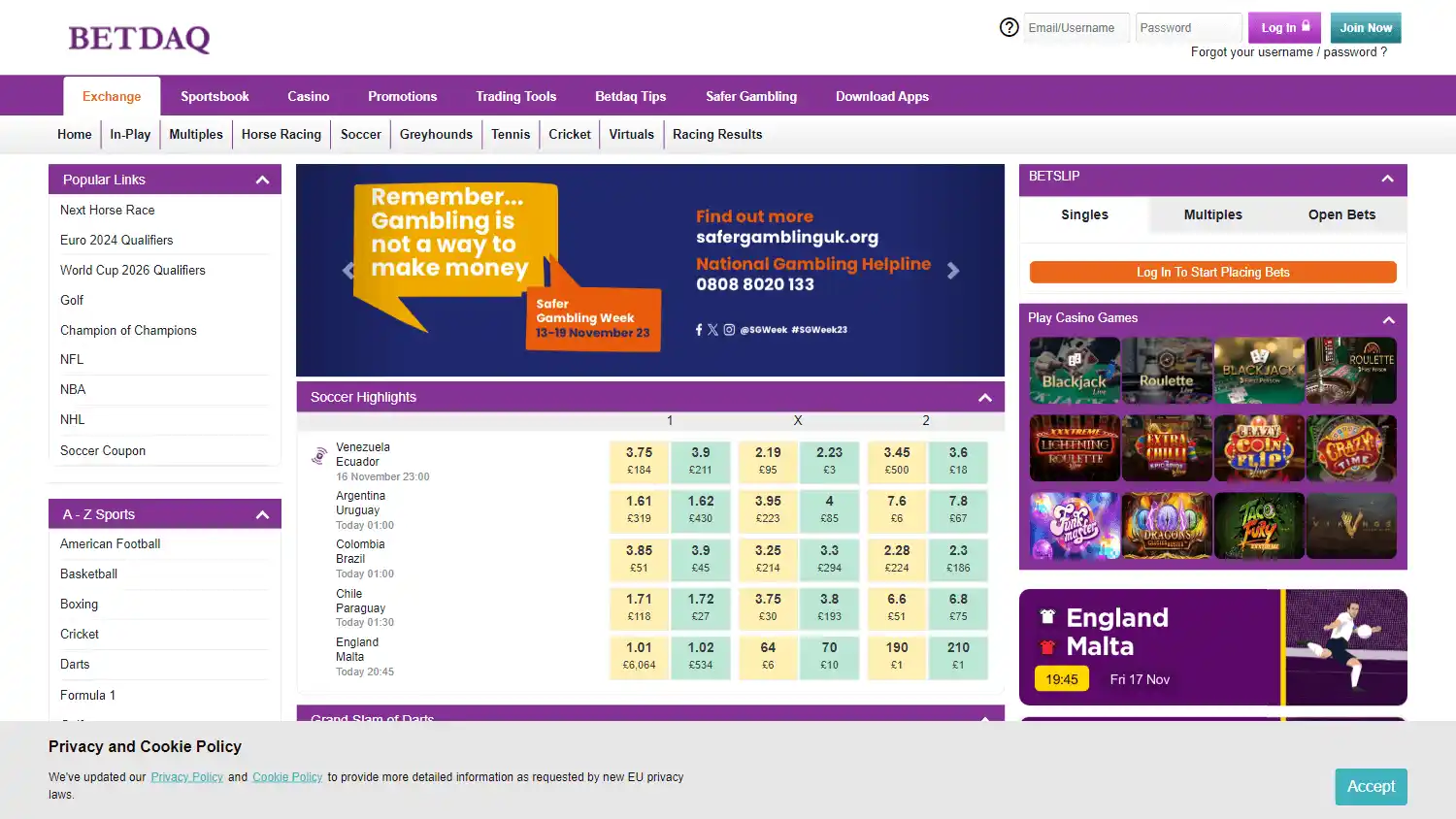1456x819 pixels.
Task: Click the Join Now button
Action: pyautogui.click(x=1366, y=27)
